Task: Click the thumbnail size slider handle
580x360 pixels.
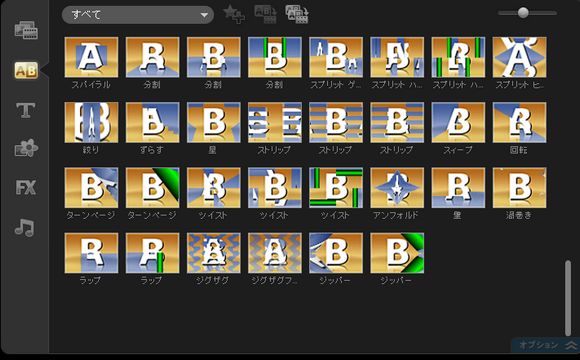Action: tap(523, 13)
